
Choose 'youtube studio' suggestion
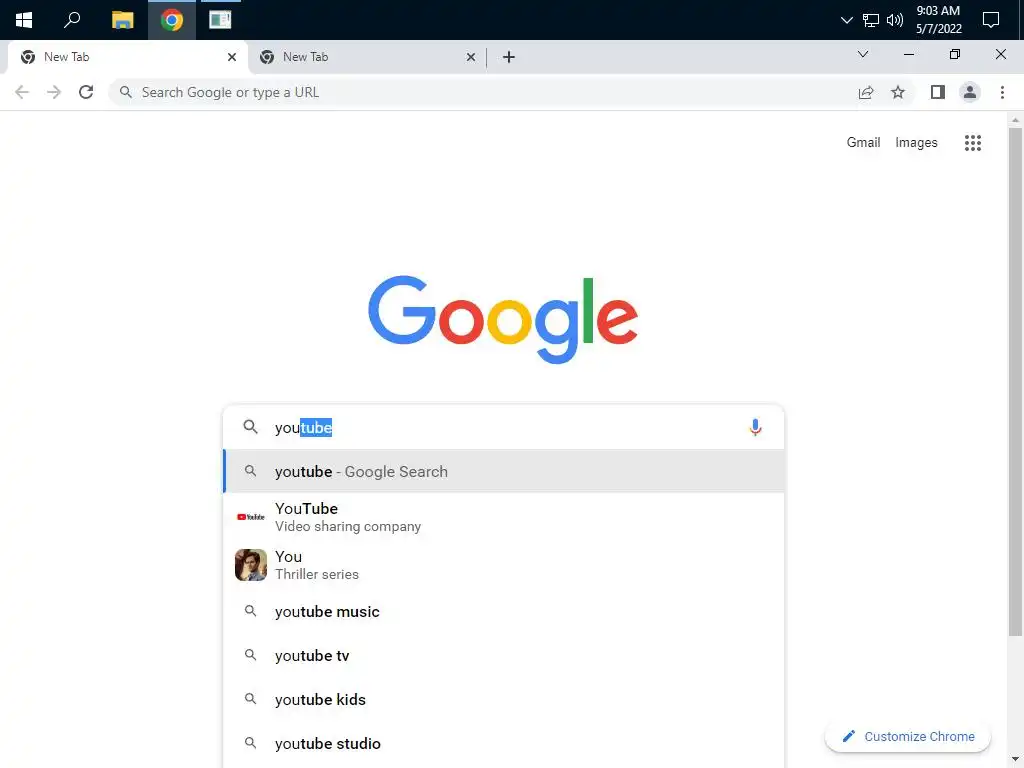[x=504, y=744]
